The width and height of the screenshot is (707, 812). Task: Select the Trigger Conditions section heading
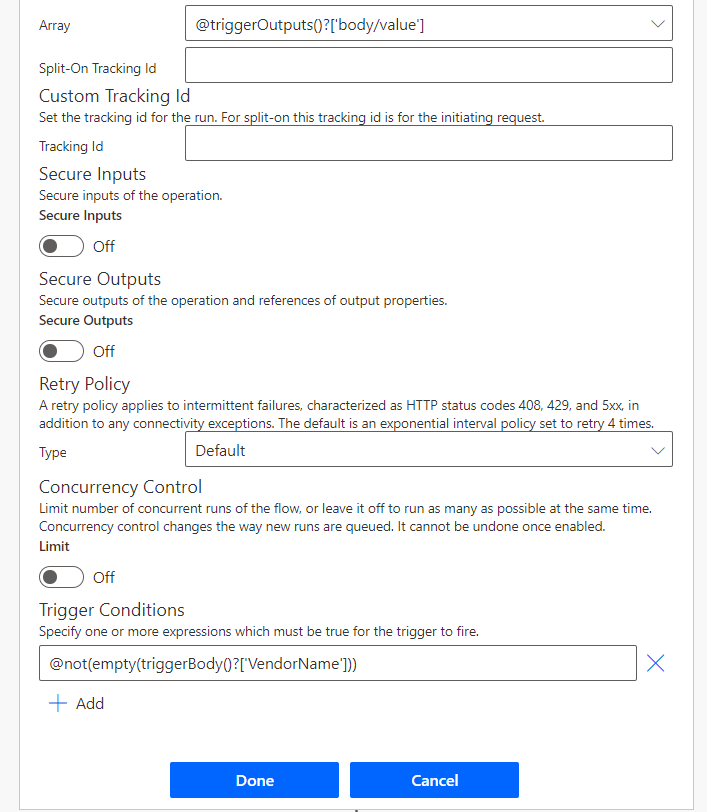(x=112, y=610)
